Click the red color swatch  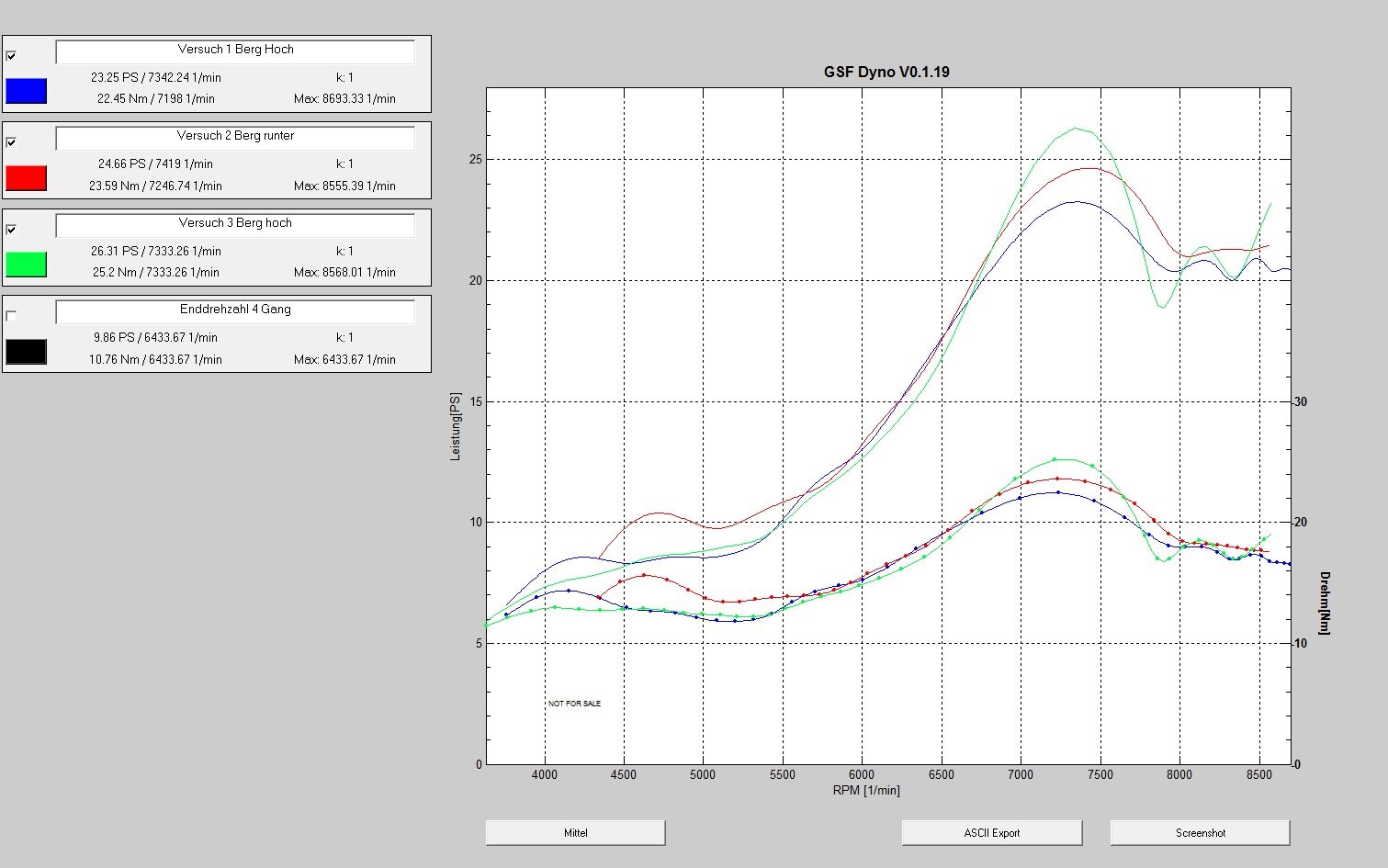(26, 178)
